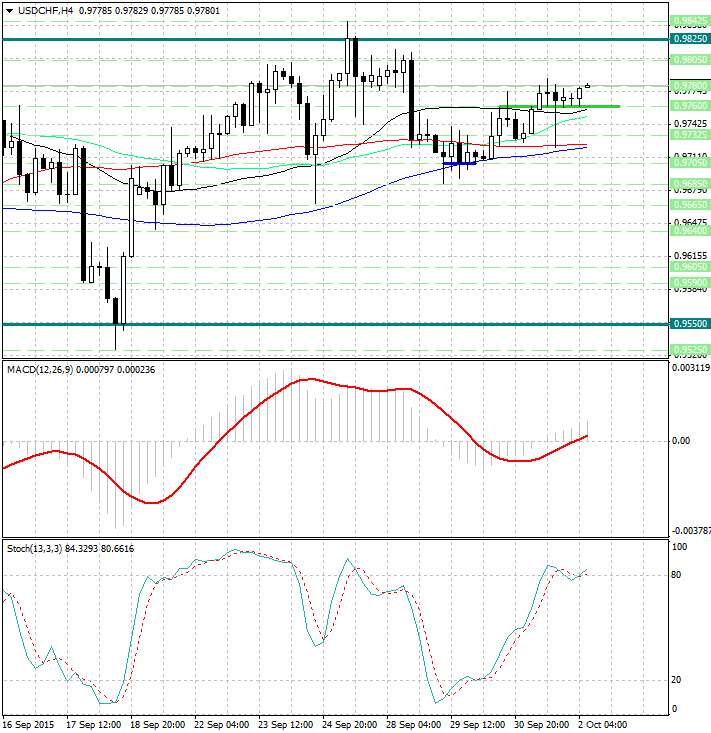
Task: Click the Stochastic 100 scale label
Action: [679, 547]
